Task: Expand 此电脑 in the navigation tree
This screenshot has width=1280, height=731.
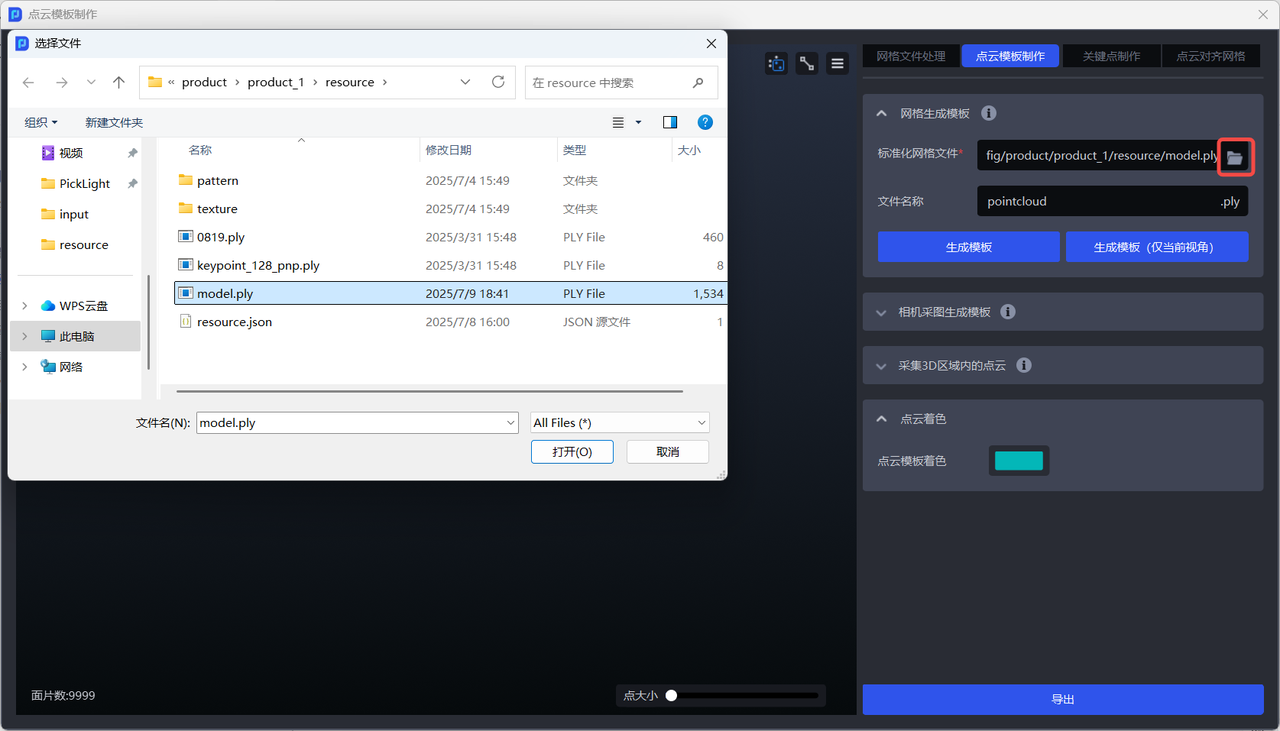Action: [25, 336]
